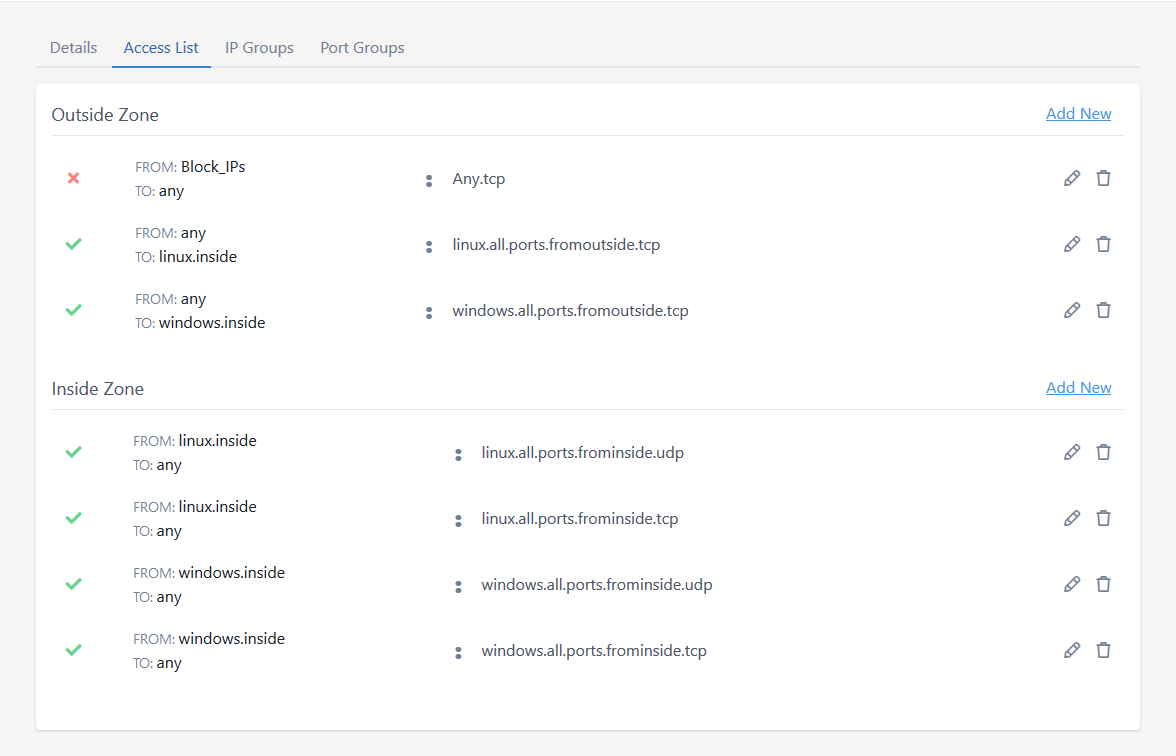The height and width of the screenshot is (756, 1176).
Task: Add New rule in Inside Zone
Action: pyautogui.click(x=1078, y=388)
